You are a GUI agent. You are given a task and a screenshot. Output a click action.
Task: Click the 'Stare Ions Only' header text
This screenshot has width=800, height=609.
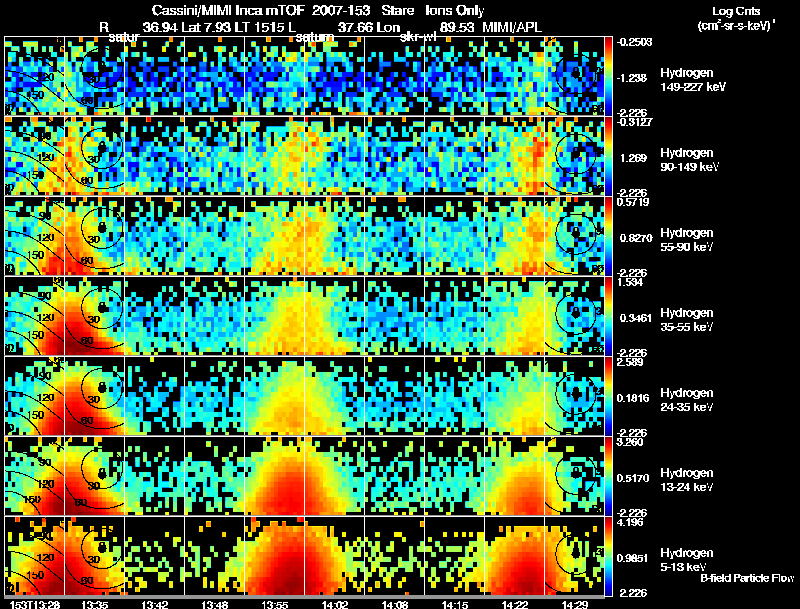coord(433,11)
